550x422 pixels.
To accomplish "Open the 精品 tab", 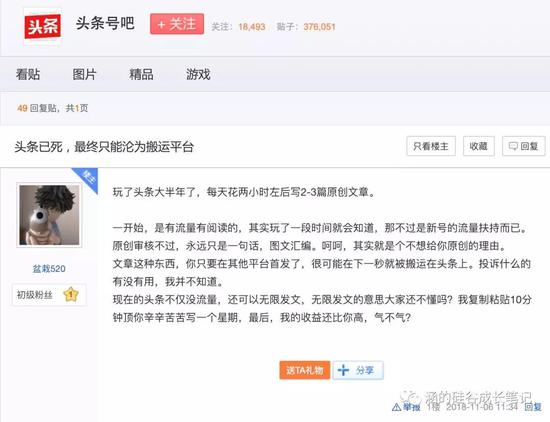I will pos(141,74).
